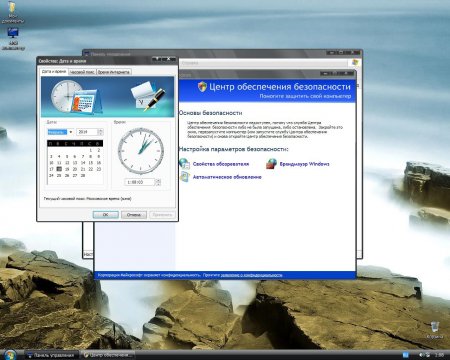Click the shield icon in the Security Center header
This screenshot has height=360, width=450.
click(202, 87)
